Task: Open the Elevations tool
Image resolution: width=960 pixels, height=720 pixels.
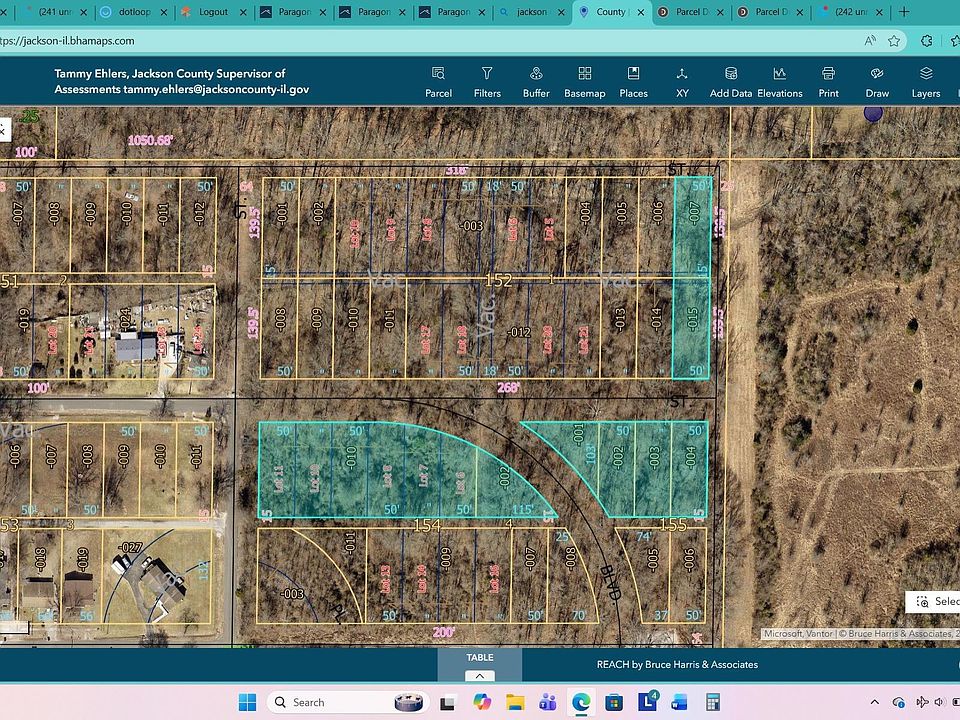Action: pyautogui.click(x=780, y=81)
